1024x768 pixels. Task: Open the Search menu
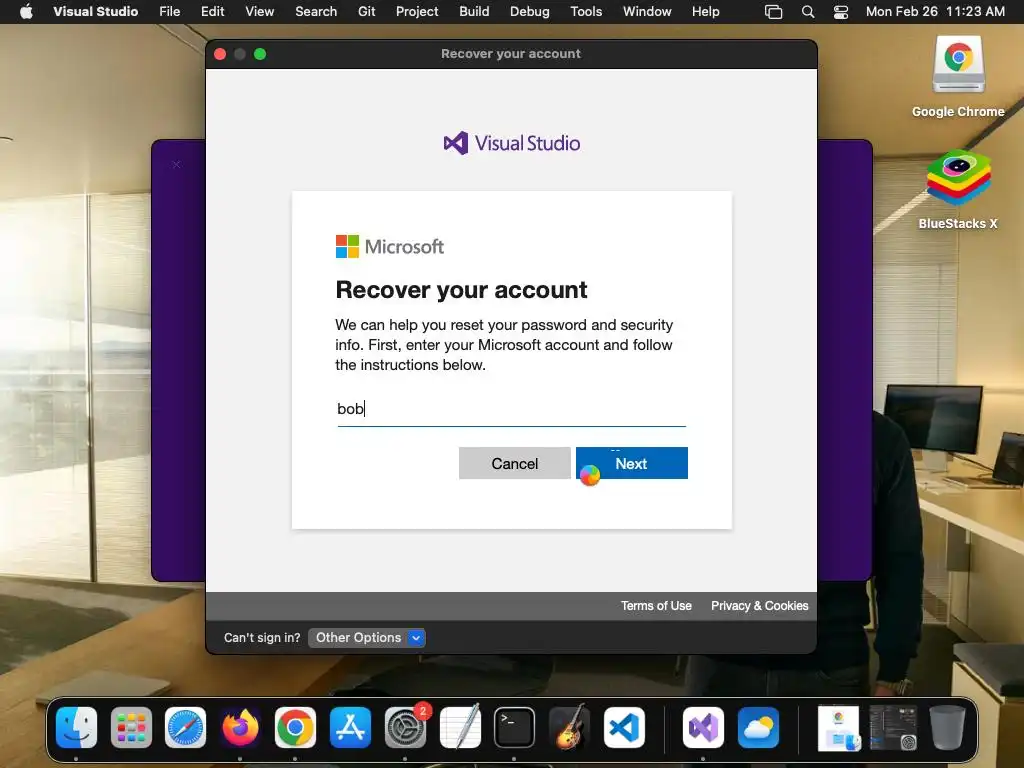click(316, 11)
